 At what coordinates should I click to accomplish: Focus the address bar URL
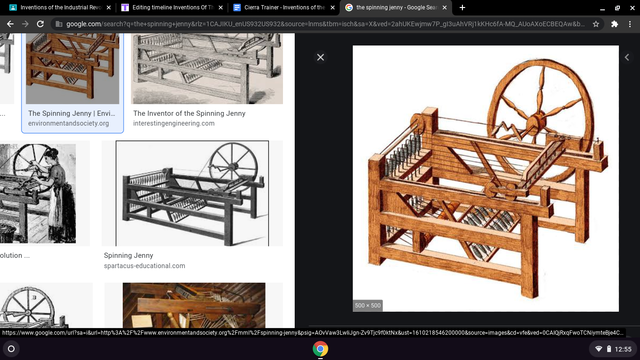(x=325, y=24)
